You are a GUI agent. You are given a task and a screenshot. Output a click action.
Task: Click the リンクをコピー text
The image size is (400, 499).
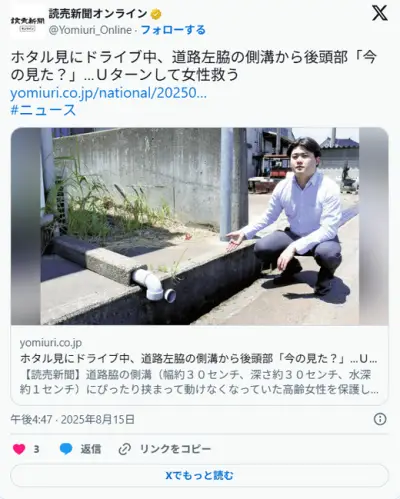coord(175,449)
